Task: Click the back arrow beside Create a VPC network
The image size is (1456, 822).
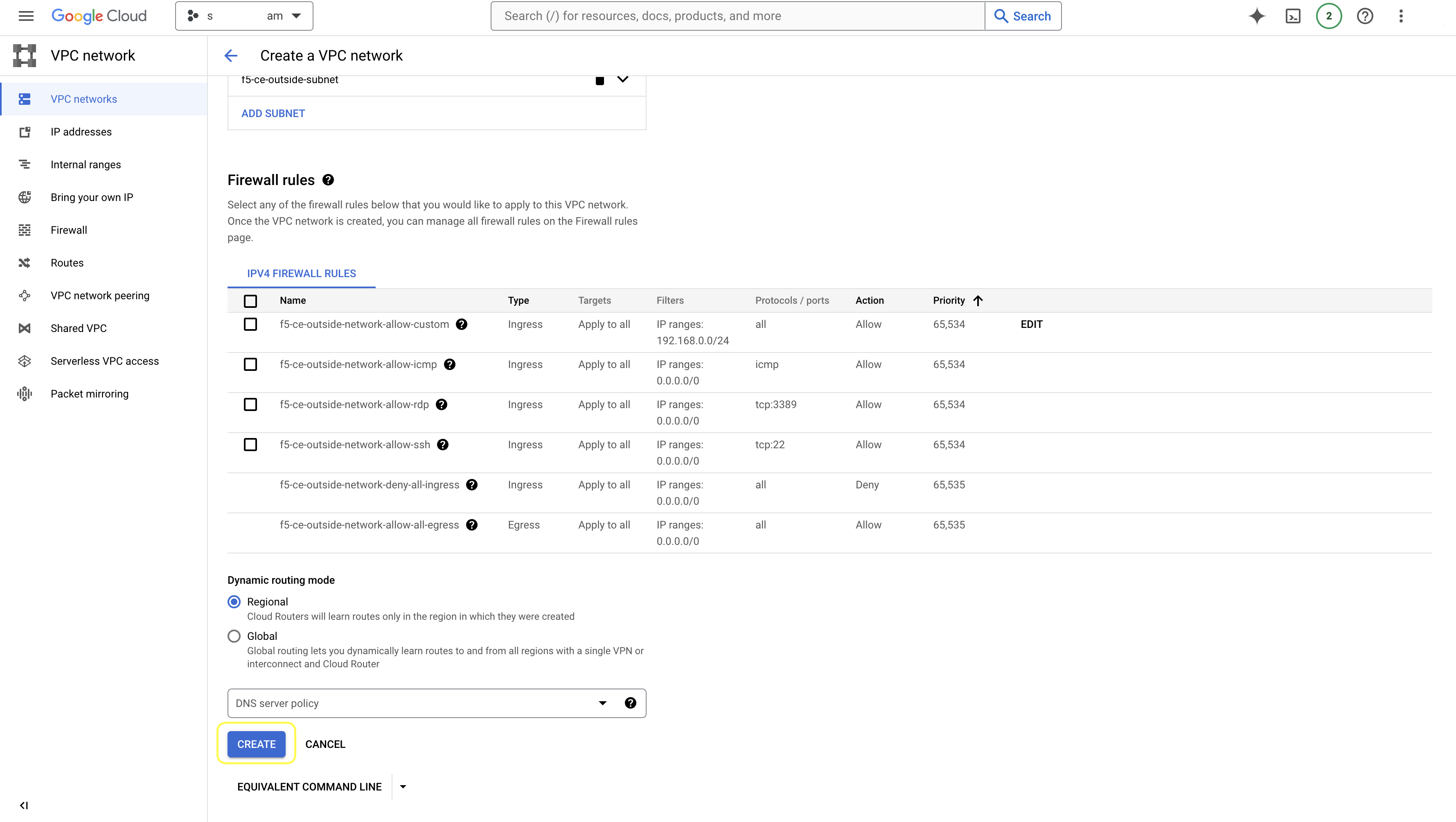Action: tap(231, 55)
